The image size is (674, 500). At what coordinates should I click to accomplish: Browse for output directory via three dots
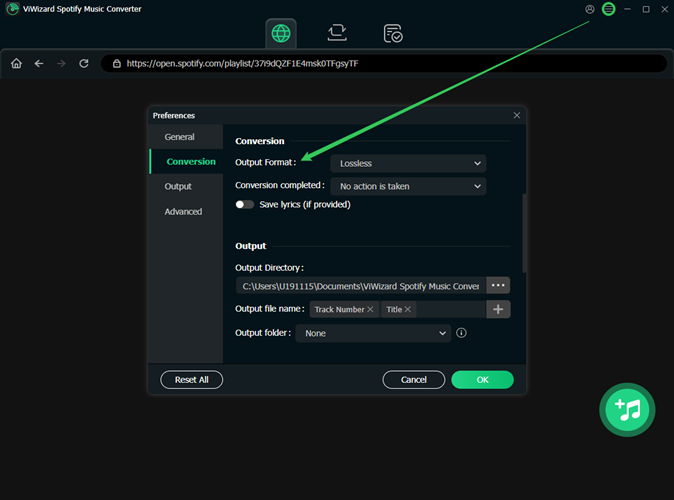point(499,285)
